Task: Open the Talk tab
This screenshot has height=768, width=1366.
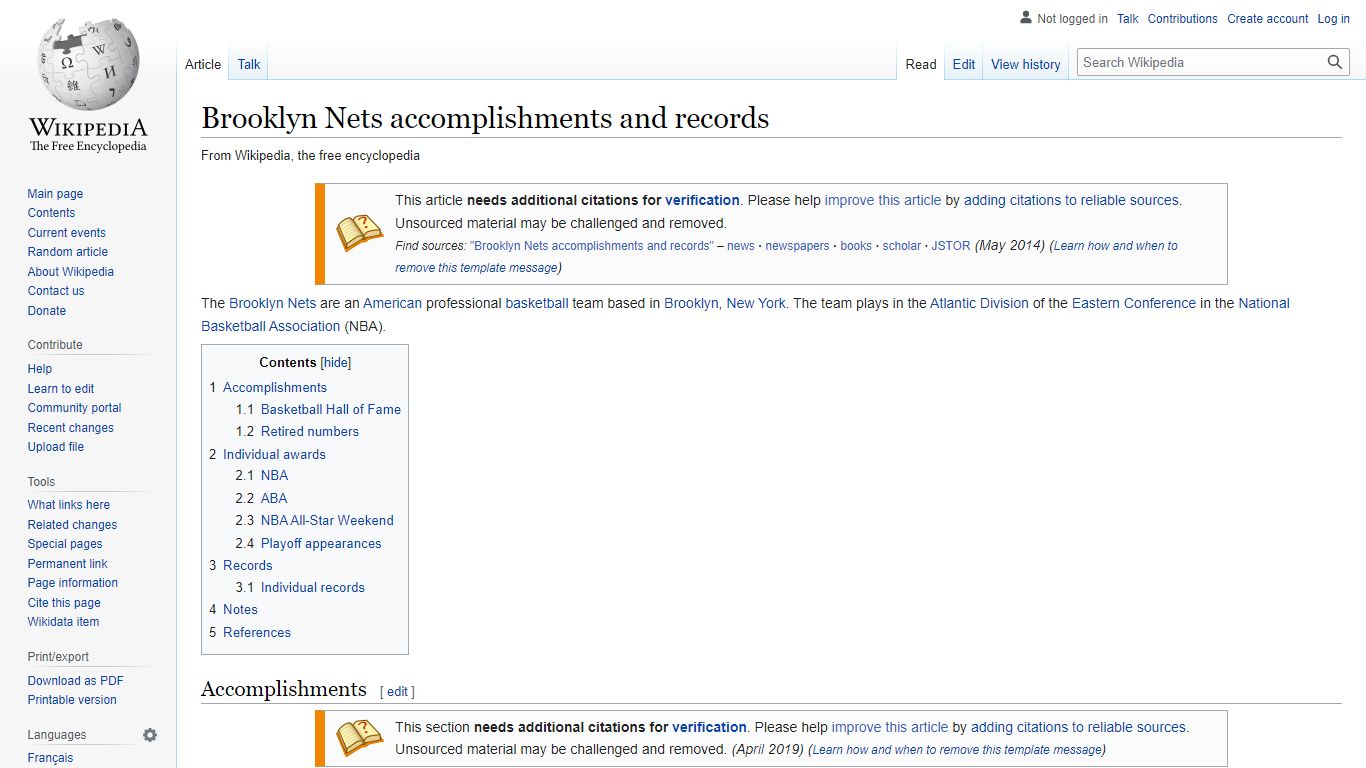Action: point(249,64)
